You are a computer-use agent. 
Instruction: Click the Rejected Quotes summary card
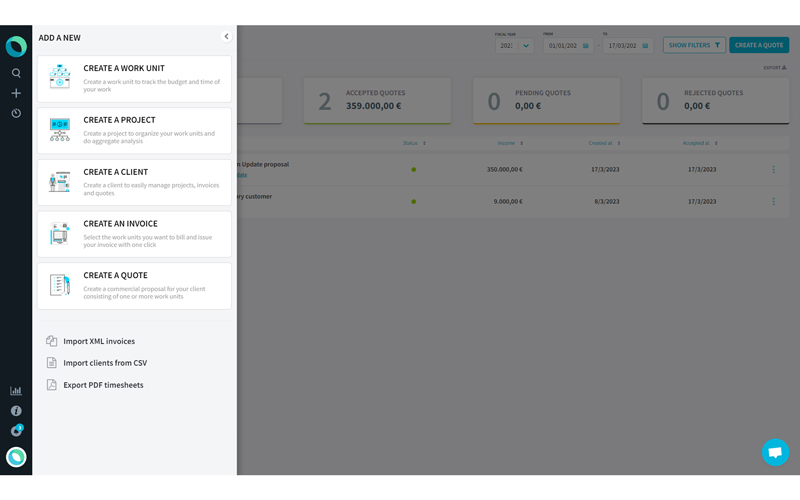click(x=715, y=101)
